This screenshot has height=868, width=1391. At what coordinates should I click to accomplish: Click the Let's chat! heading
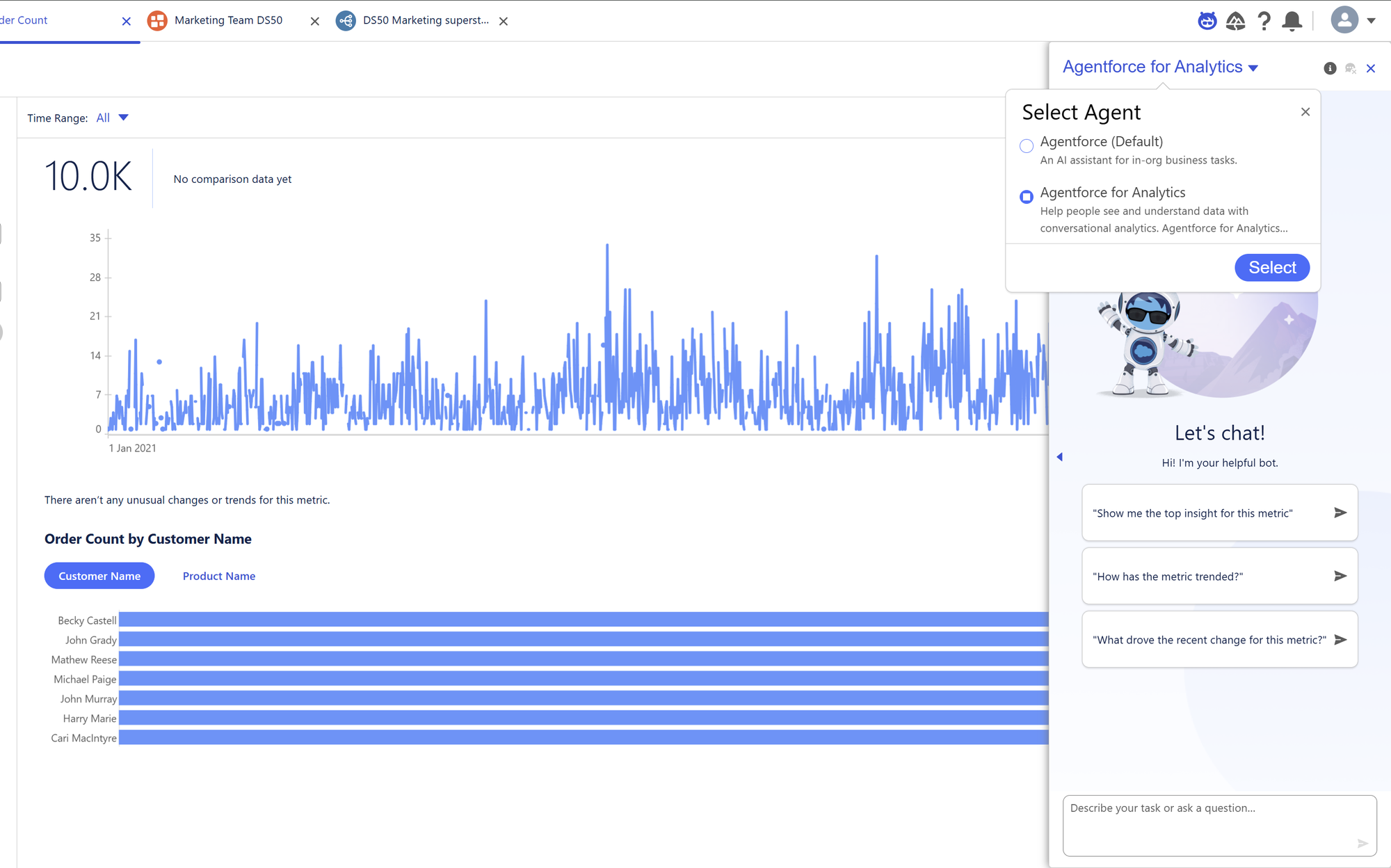pyautogui.click(x=1220, y=433)
